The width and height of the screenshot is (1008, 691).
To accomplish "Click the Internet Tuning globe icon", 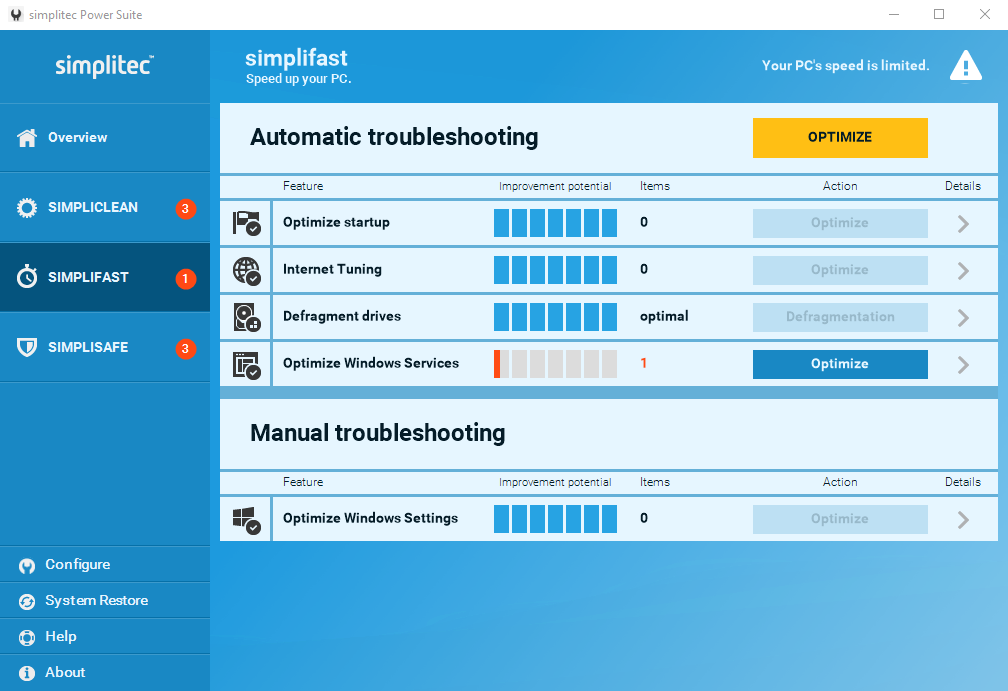I will (x=246, y=270).
